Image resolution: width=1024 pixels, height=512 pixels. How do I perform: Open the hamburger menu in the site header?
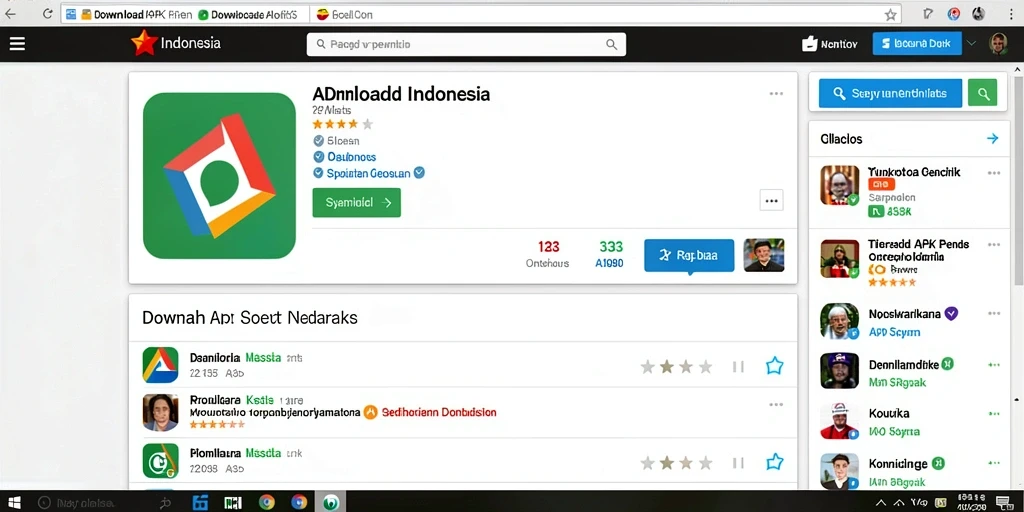(17, 44)
